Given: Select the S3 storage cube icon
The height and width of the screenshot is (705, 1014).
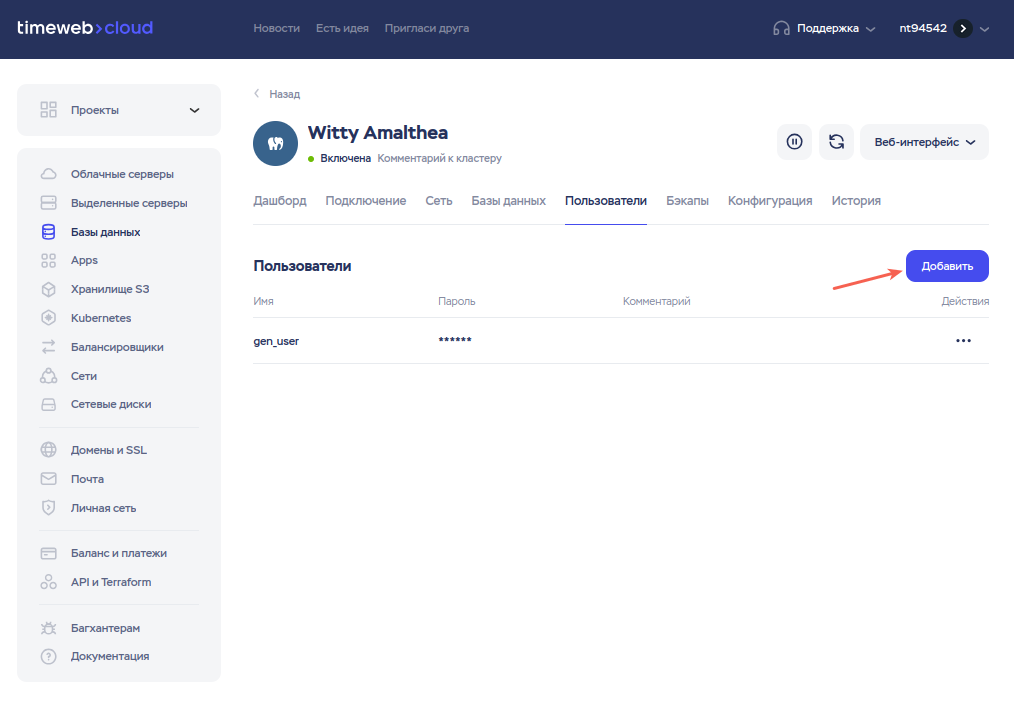Looking at the screenshot, I should [x=49, y=289].
